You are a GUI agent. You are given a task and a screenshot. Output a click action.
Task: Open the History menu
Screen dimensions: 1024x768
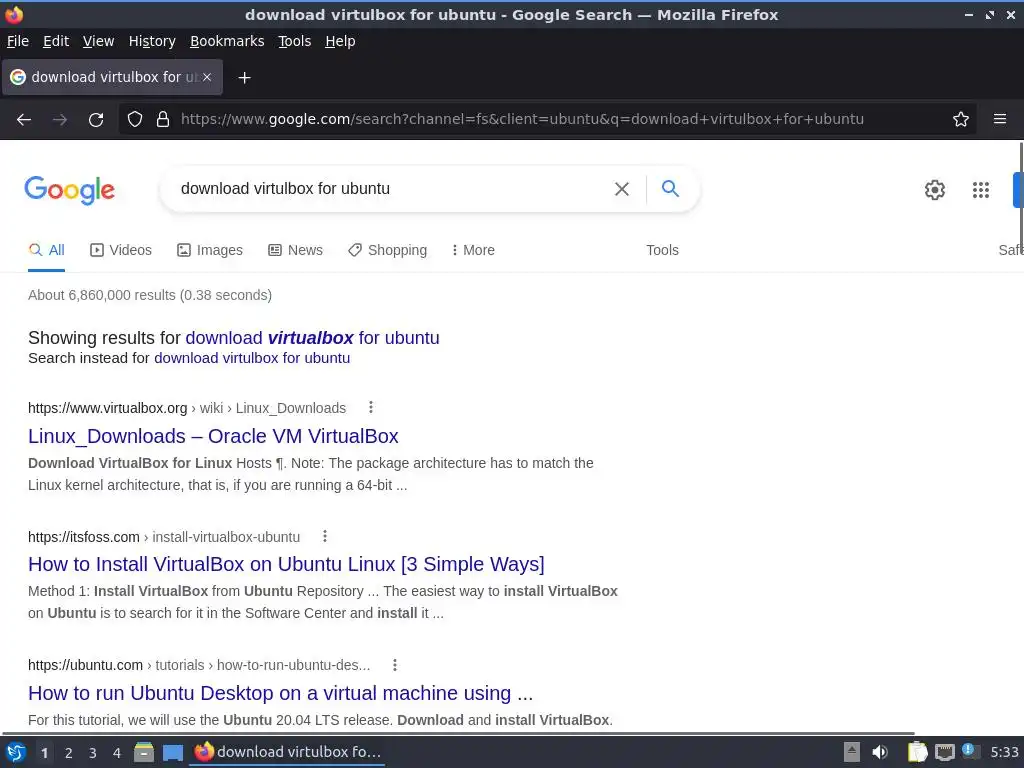[x=152, y=41]
